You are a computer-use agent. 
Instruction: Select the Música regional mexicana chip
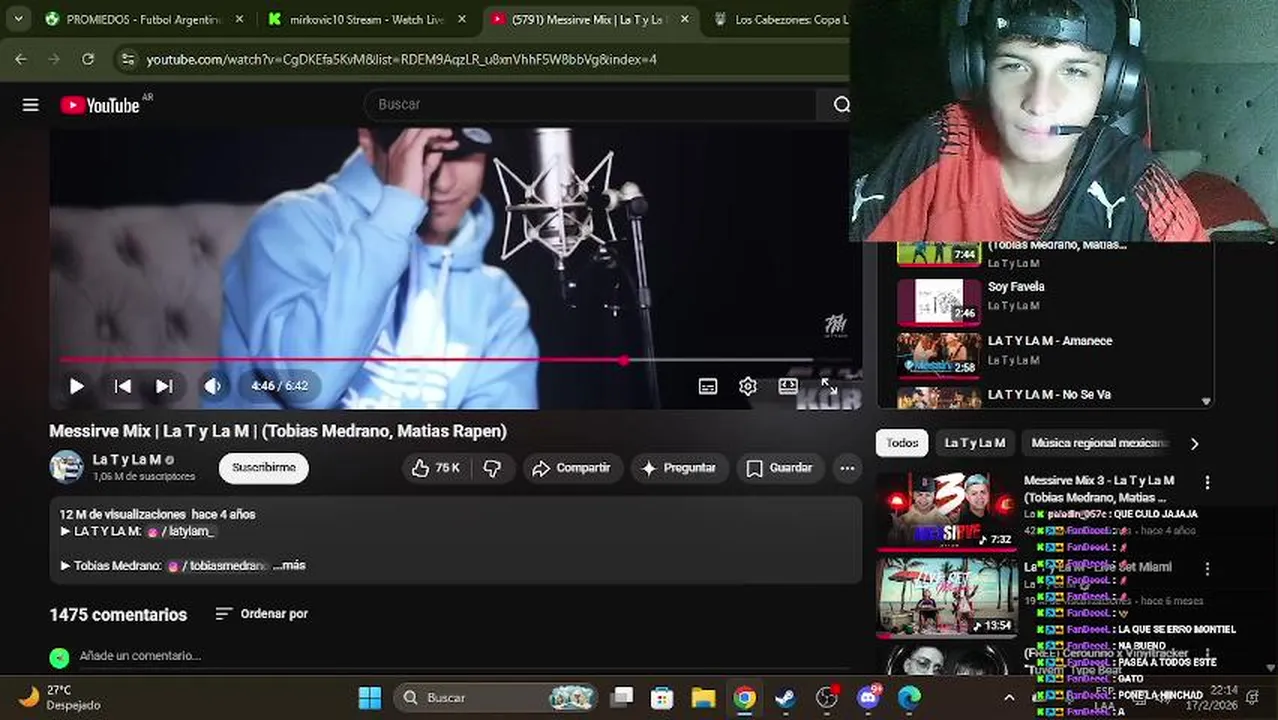pos(1098,443)
